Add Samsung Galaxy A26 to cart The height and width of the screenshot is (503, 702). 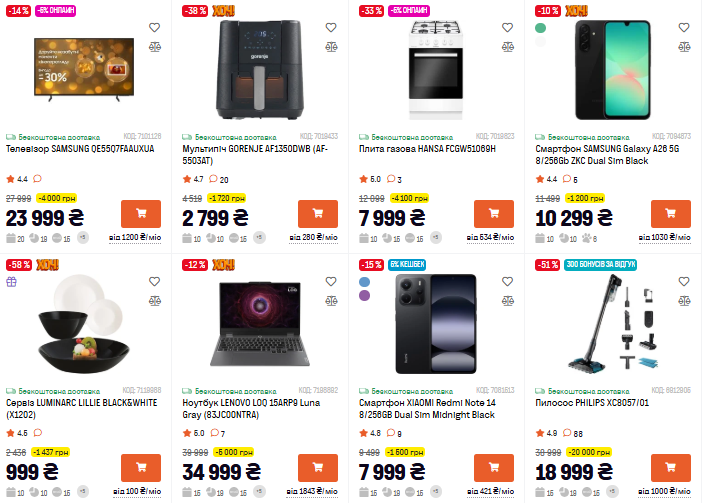(x=670, y=214)
